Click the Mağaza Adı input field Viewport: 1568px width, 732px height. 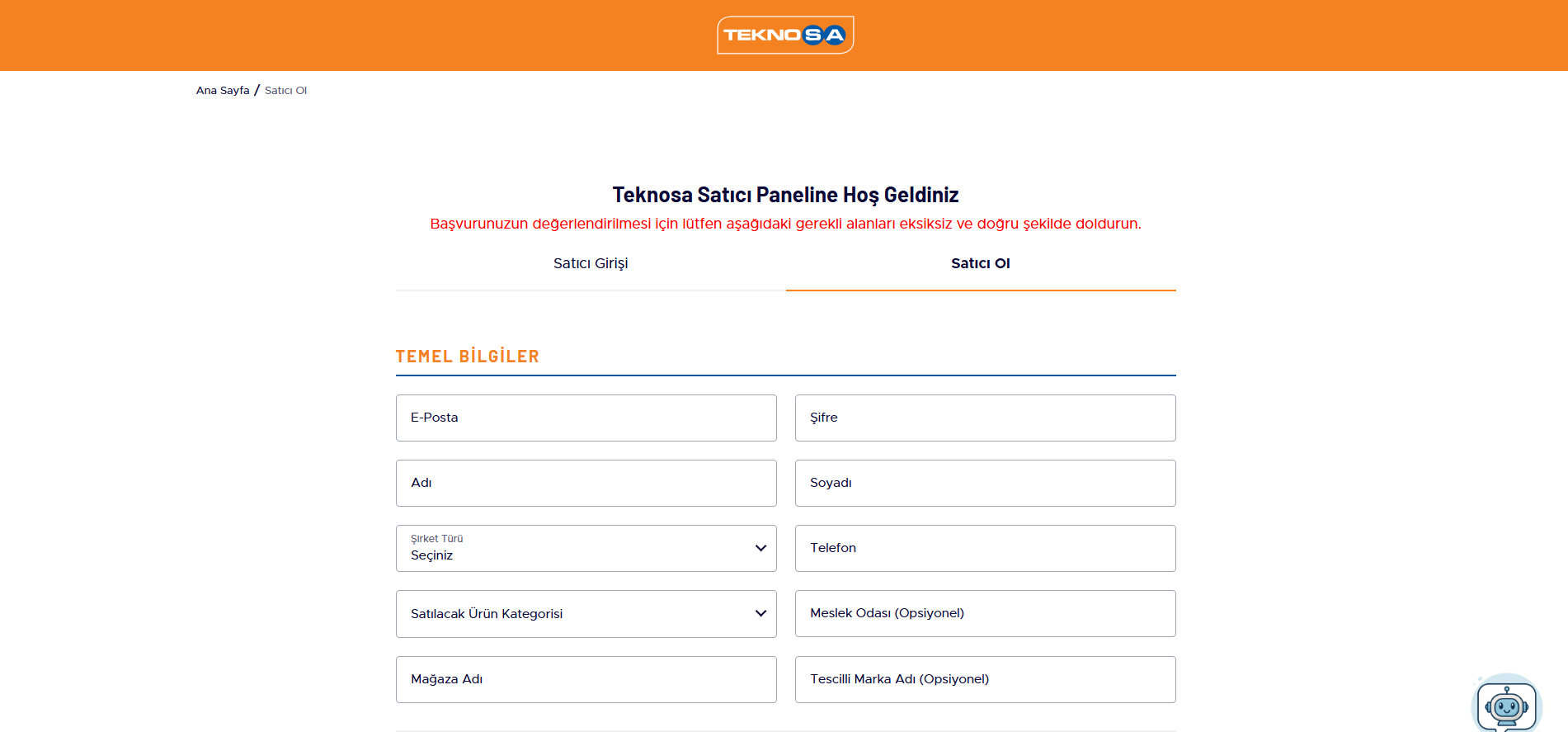586,679
